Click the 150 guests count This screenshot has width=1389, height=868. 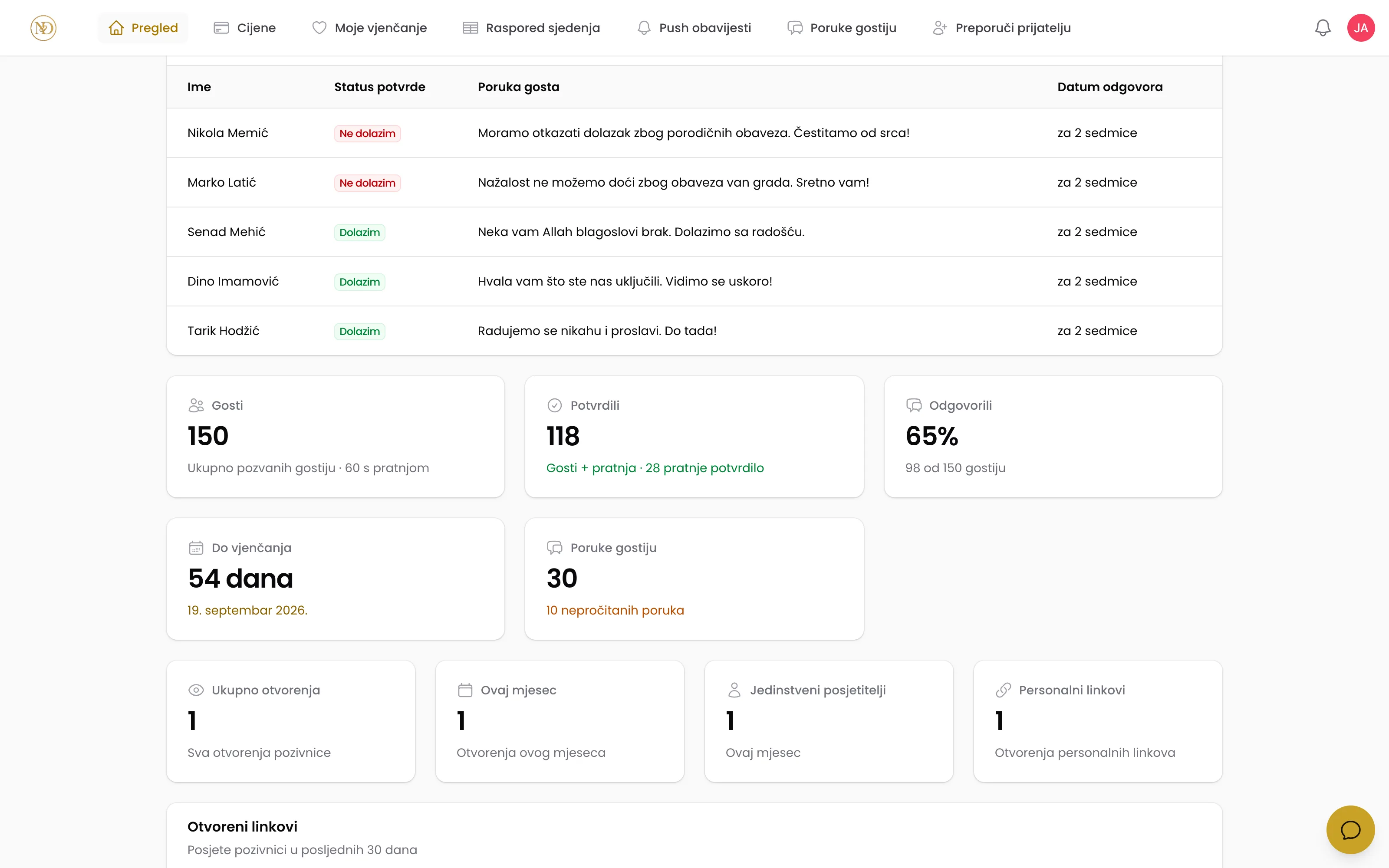[x=208, y=436]
